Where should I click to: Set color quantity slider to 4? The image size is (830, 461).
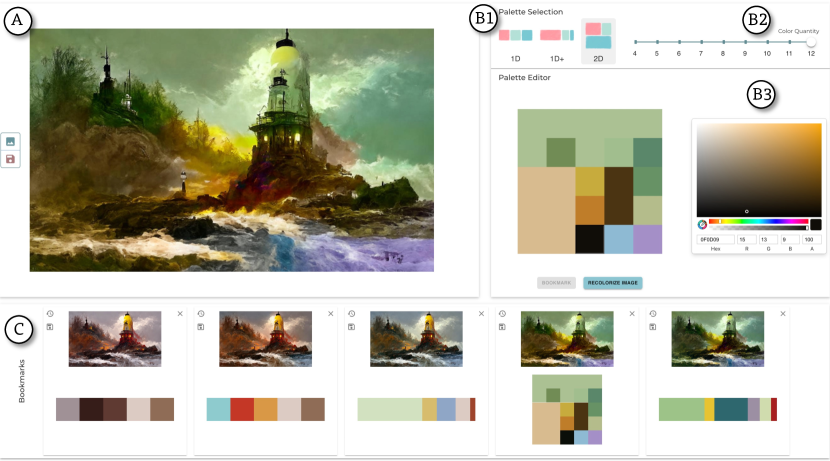click(x=635, y=42)
